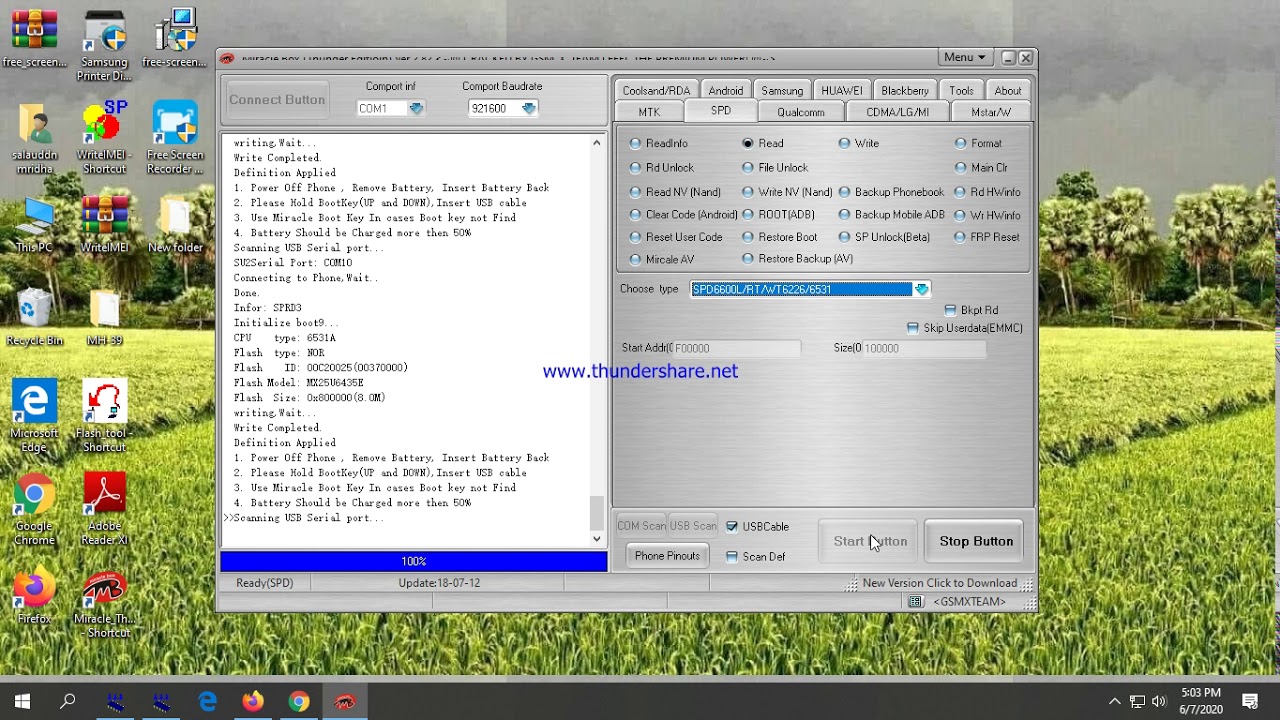Viewport: 1280px width, 720px height.
Task: Switch to Edge in the taskbar
Action: tap(207, 701)
